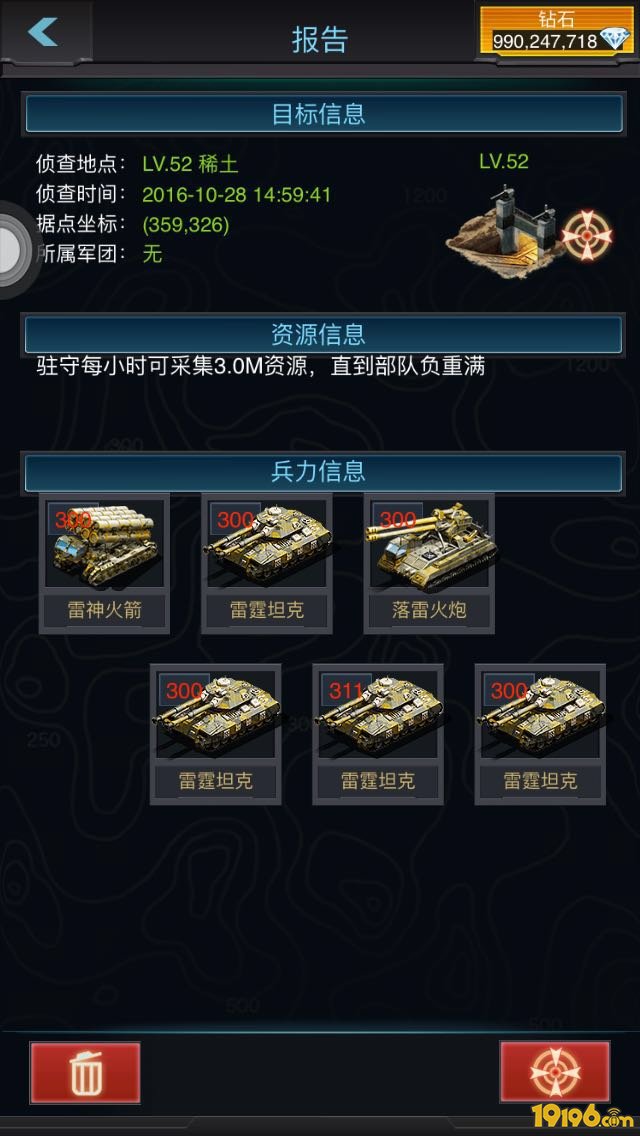
Task: Attack target using red crosshair button
Action: (554, 1072)
